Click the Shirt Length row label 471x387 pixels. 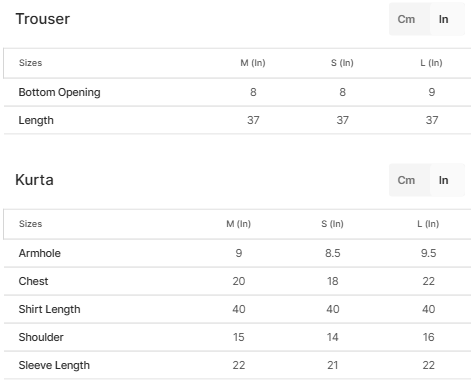49,309
